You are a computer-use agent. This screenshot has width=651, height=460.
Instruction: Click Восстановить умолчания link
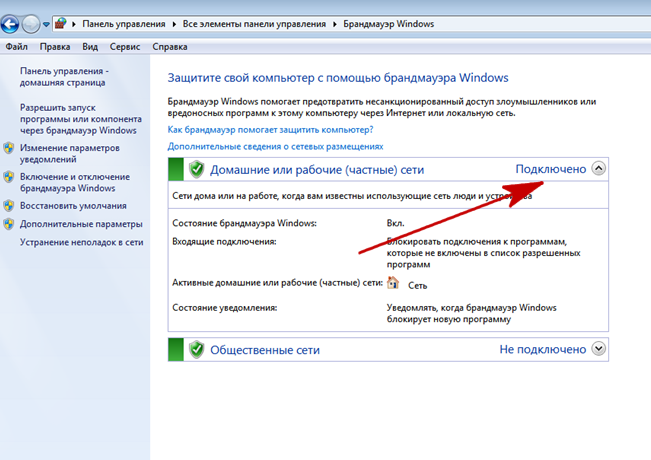pyautogui.click(x=73, y=206)
